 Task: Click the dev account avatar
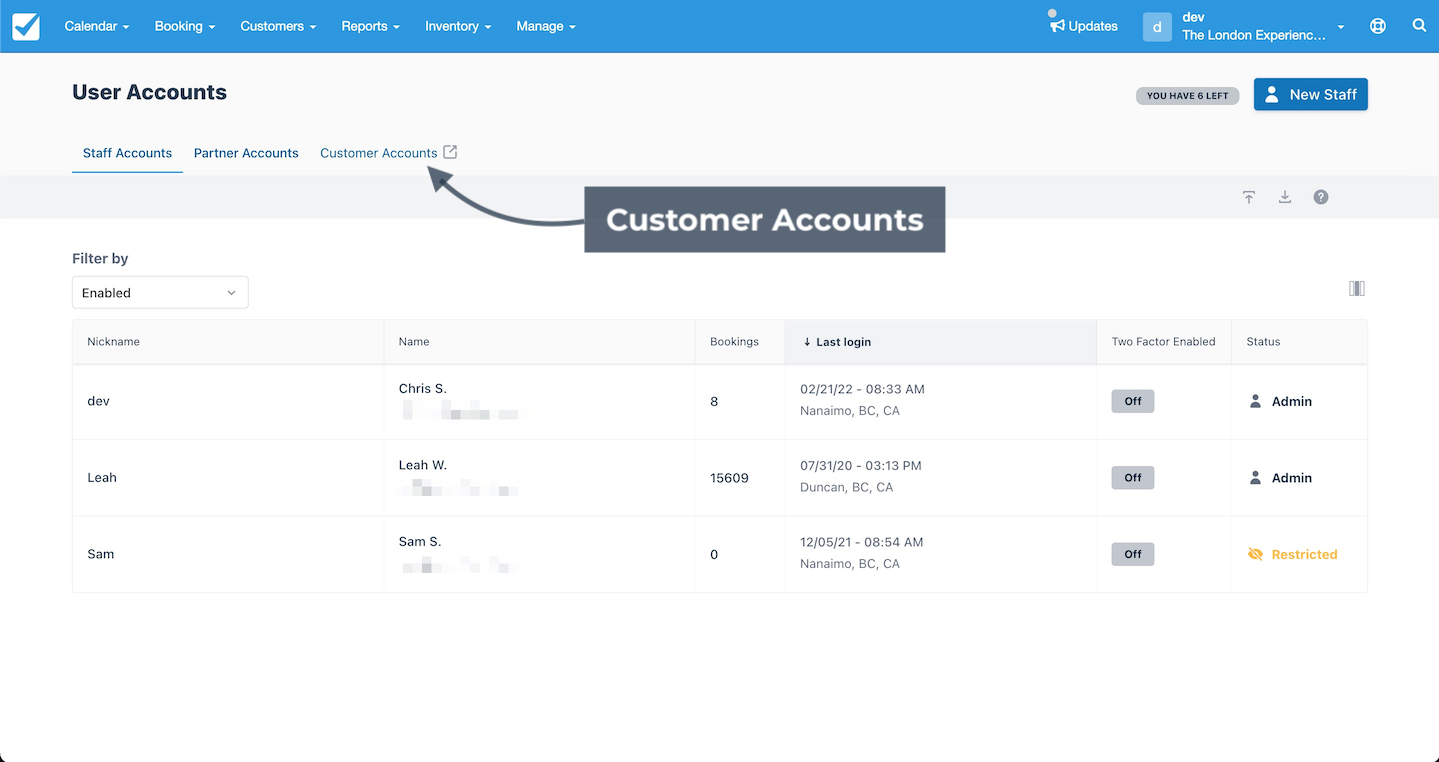click(x=1157, y=27)
